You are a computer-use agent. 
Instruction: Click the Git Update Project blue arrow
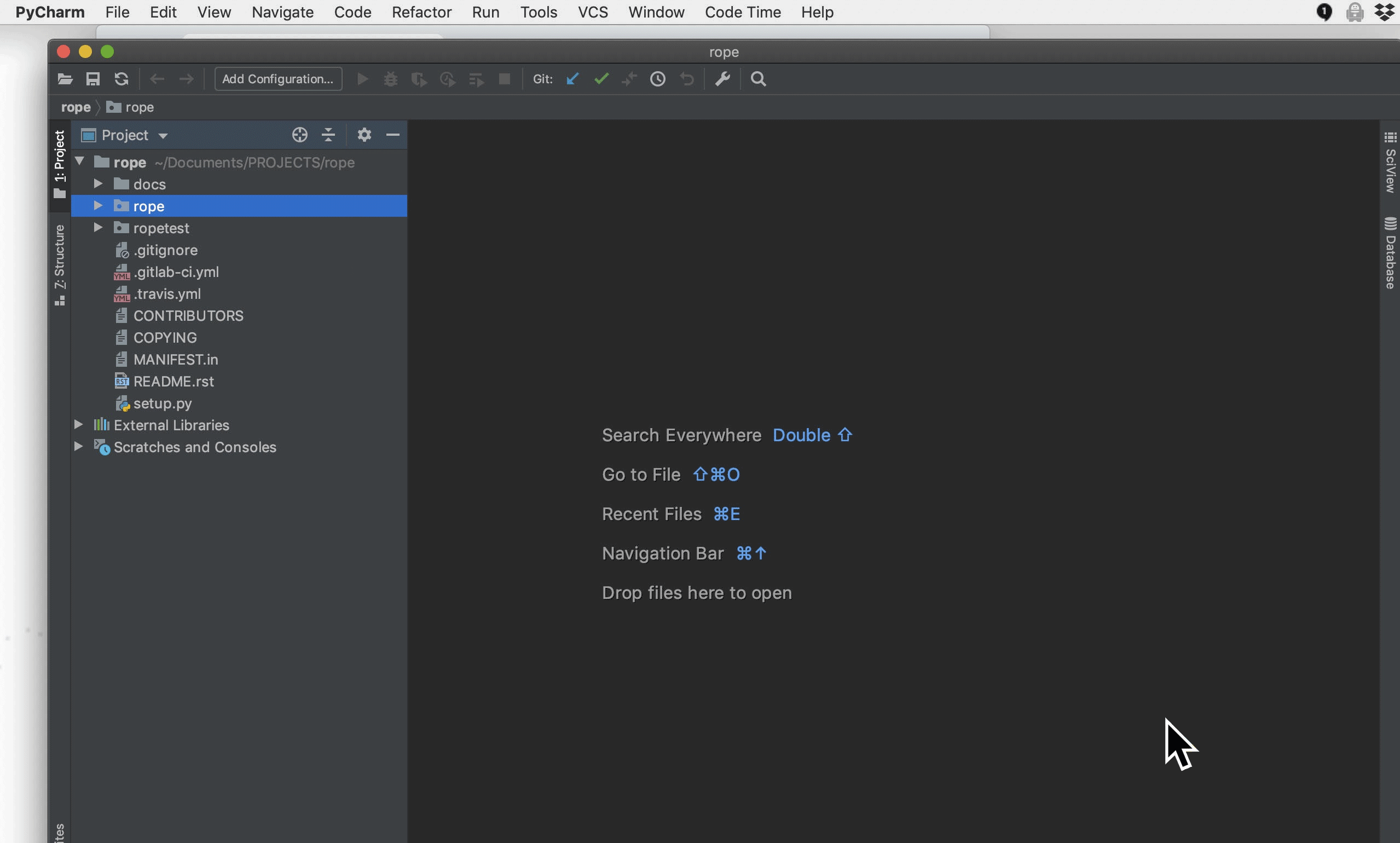[x=572, y=79]
